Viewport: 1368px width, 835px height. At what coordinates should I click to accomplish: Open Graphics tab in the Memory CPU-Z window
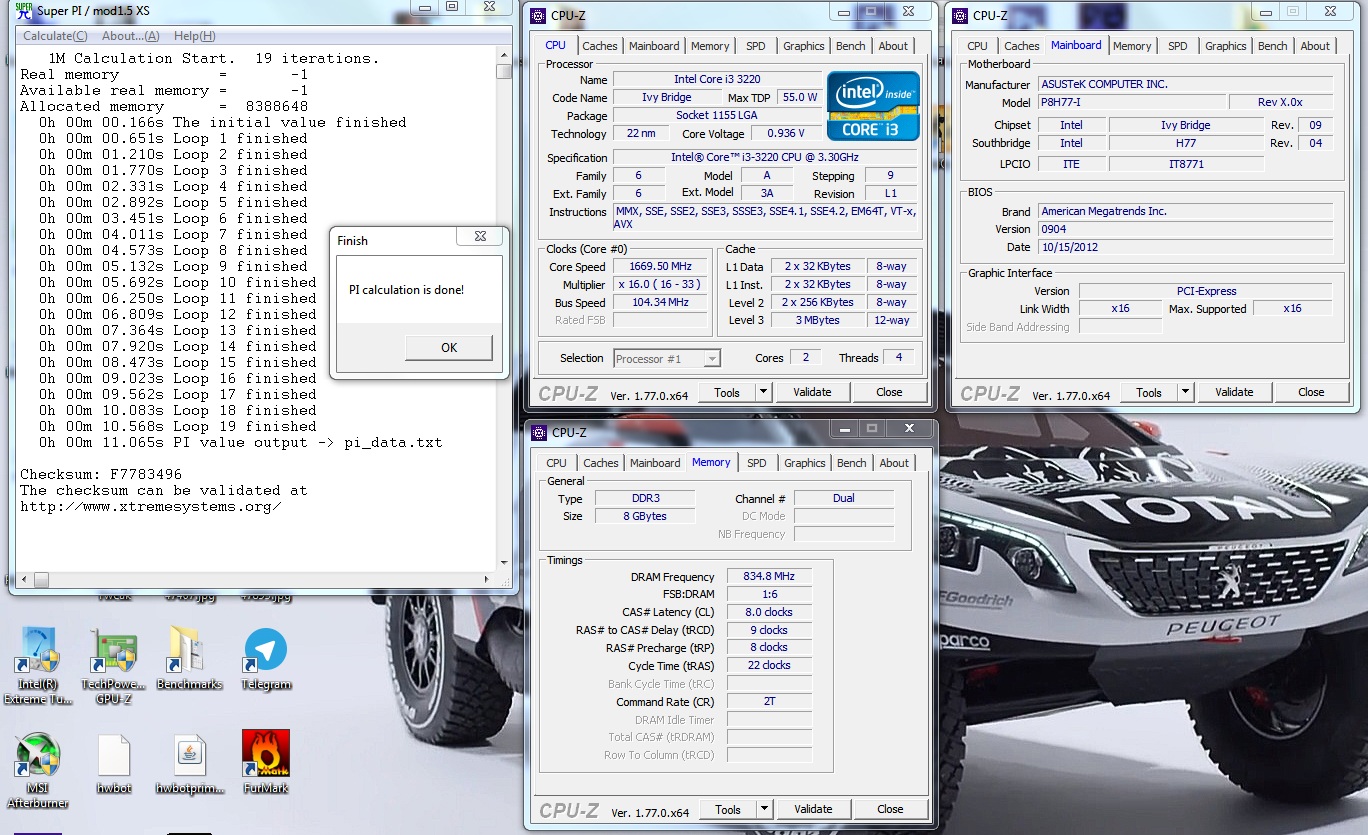click(805, 463)
